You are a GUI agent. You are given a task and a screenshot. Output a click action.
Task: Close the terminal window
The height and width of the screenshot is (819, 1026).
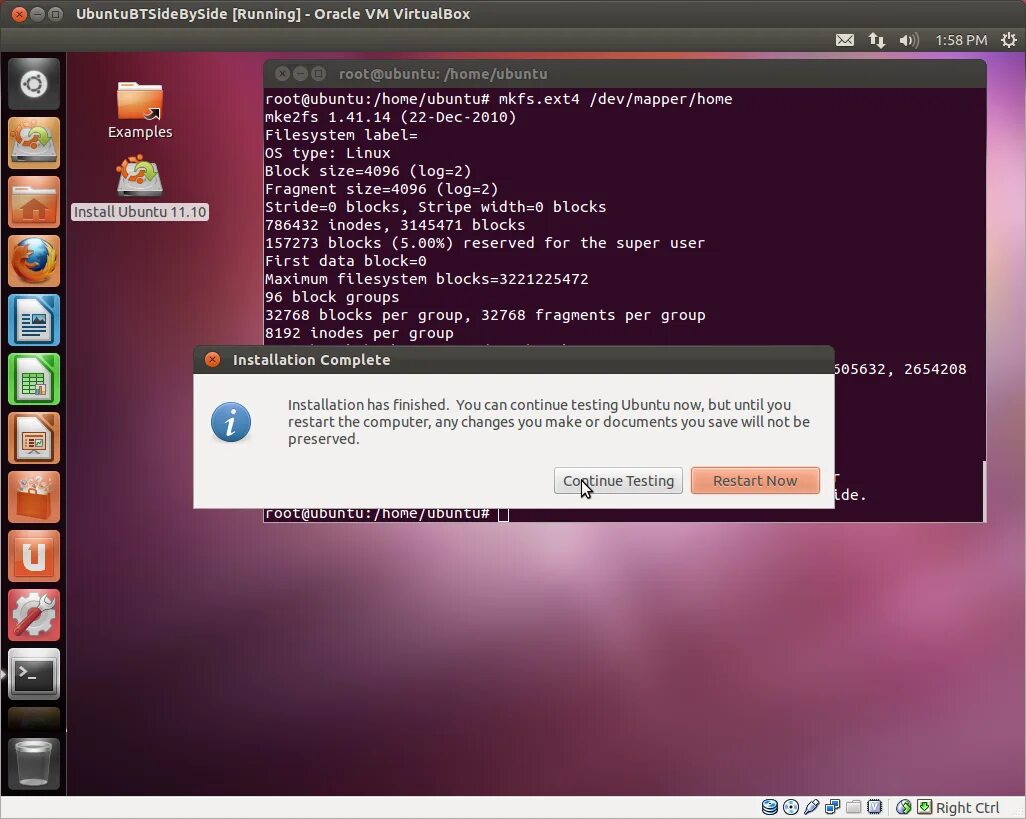282,74
